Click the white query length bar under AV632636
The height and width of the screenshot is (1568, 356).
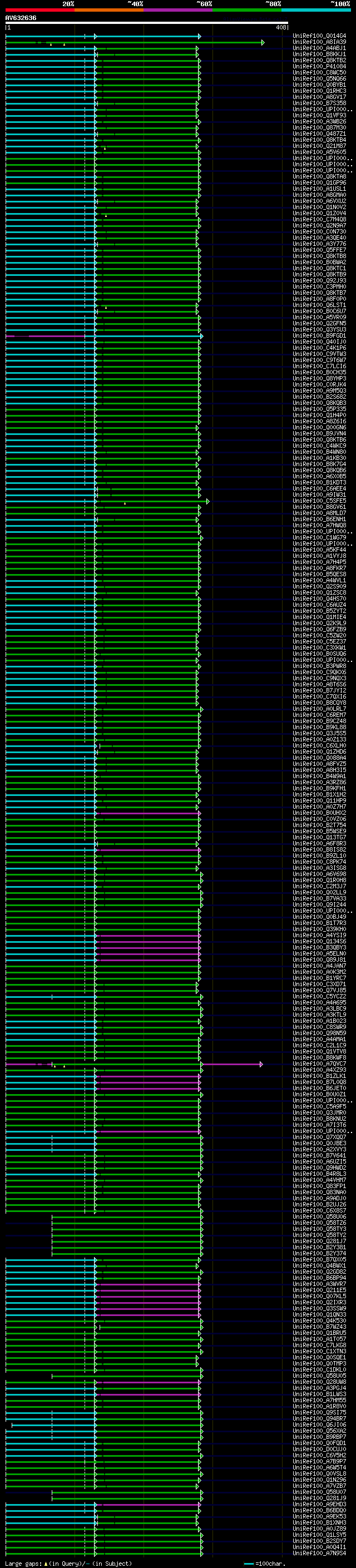(x=147, y=22)
